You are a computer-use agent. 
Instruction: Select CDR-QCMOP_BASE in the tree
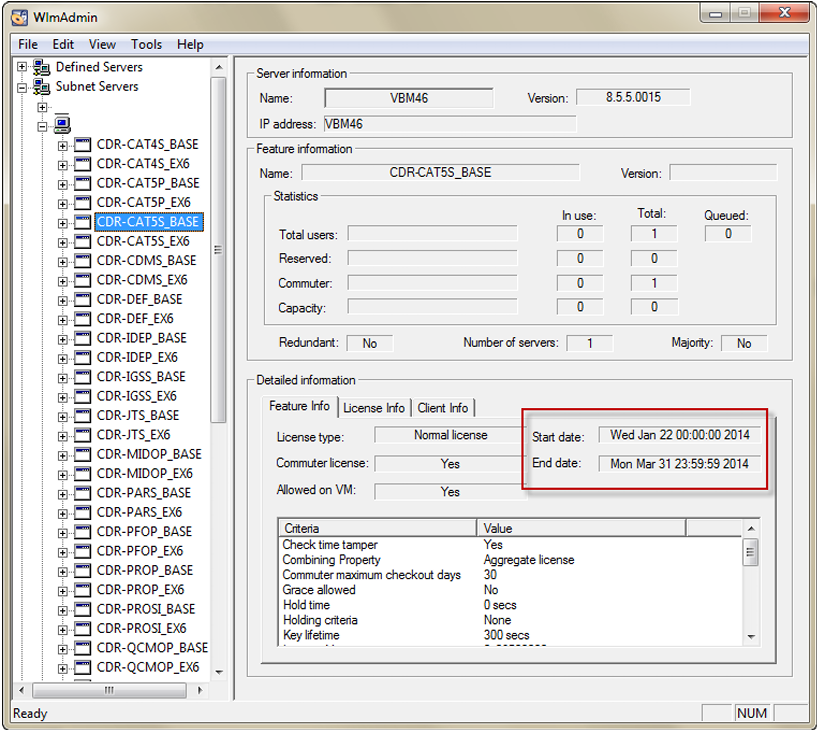[152, 648]
